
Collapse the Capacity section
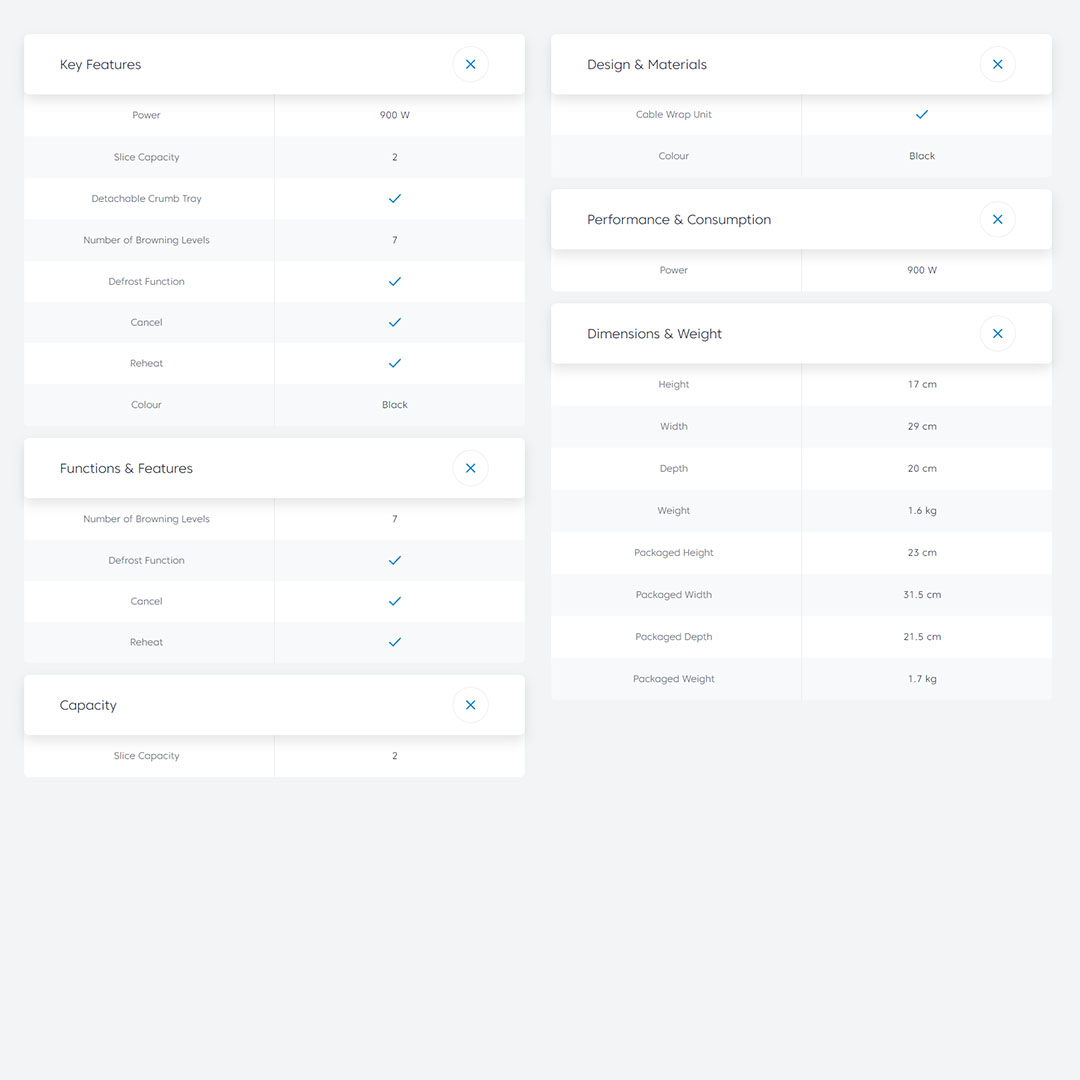coord(470,705)
